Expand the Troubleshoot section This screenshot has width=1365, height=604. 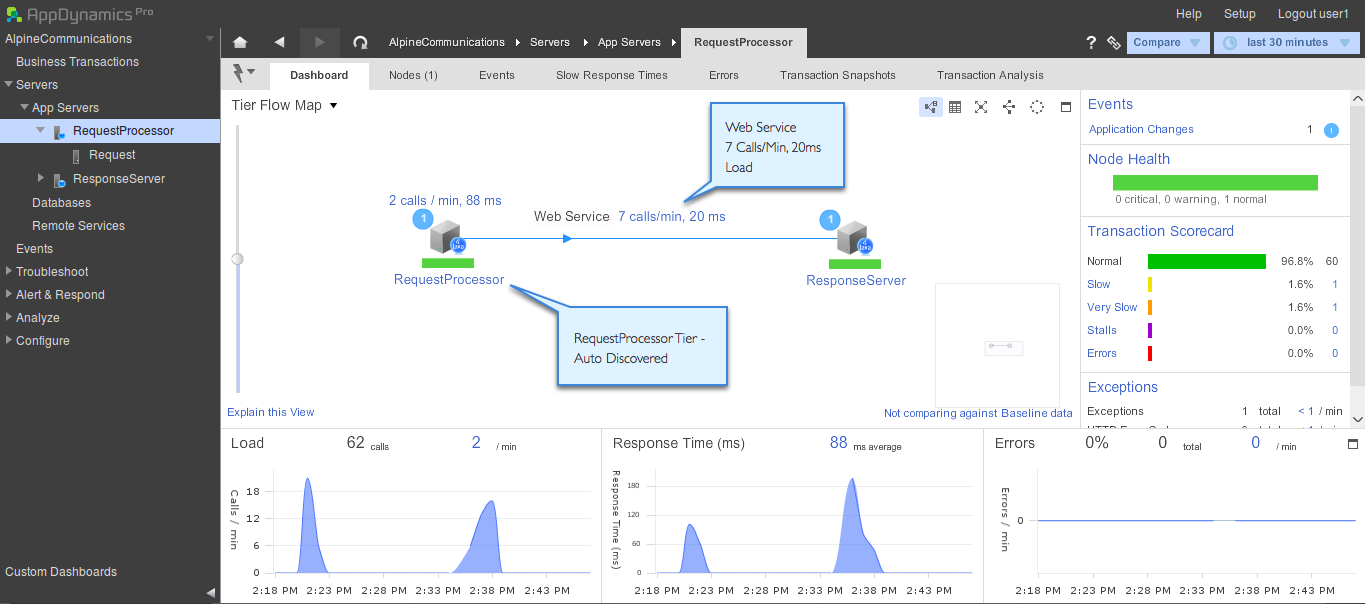tap(9, 271)
